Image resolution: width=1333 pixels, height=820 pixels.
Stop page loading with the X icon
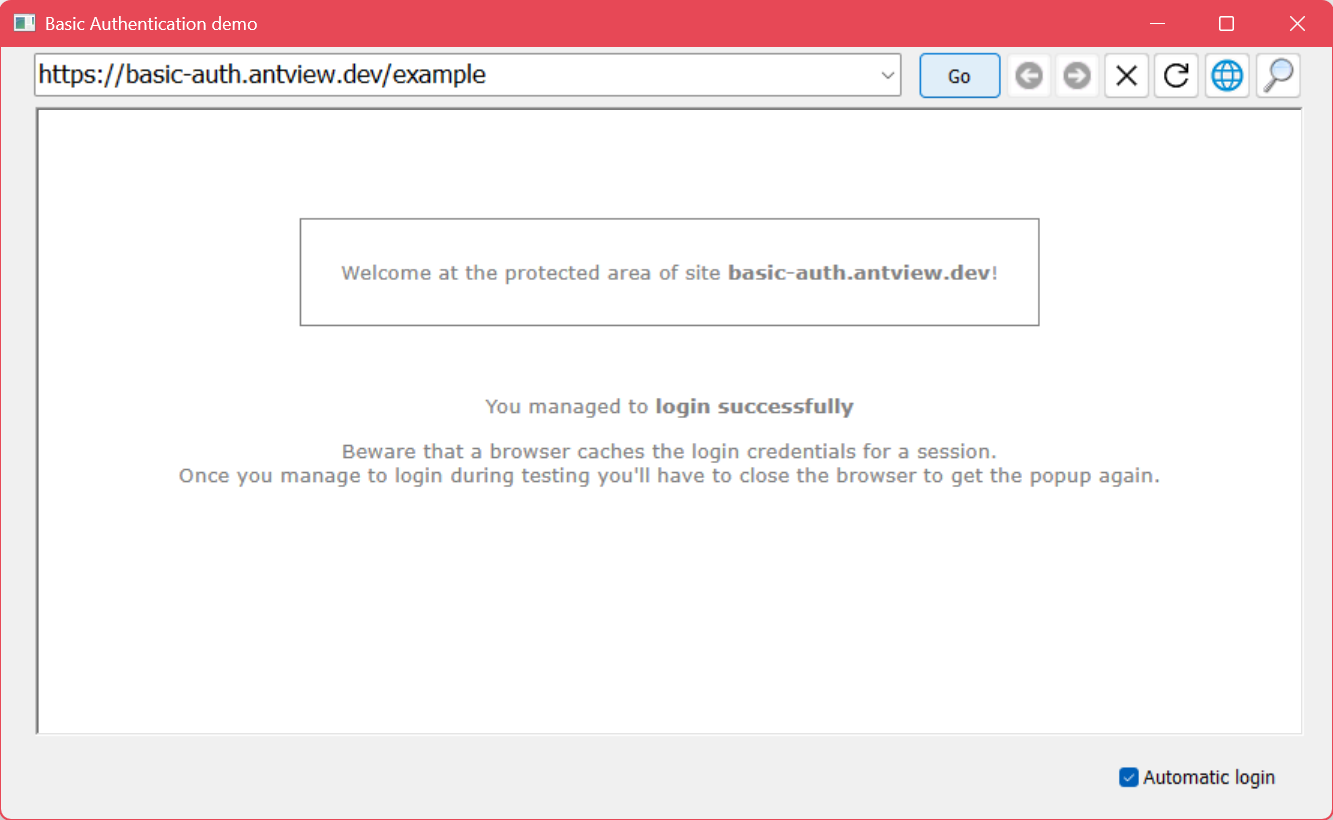(x=1126, y=76)
